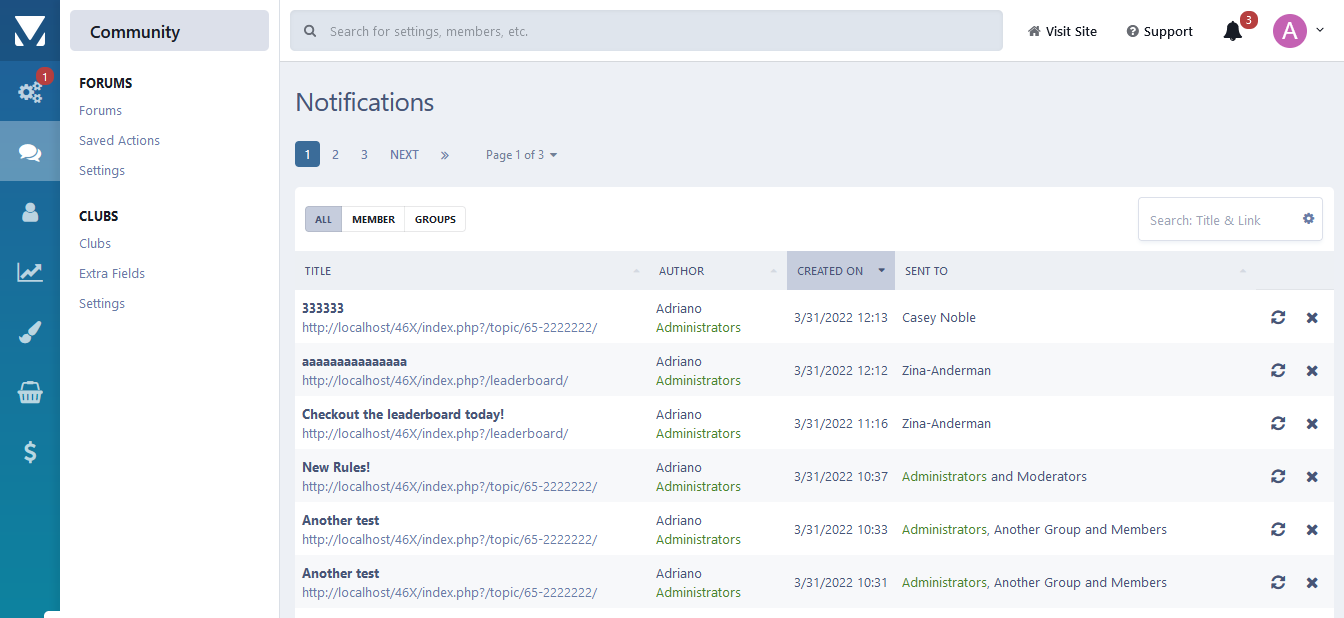The width and height of the screenshot is (1344, 618).
Task: Select the Community speech bubbles sidebar icon
Action: (x=30, y=152)
